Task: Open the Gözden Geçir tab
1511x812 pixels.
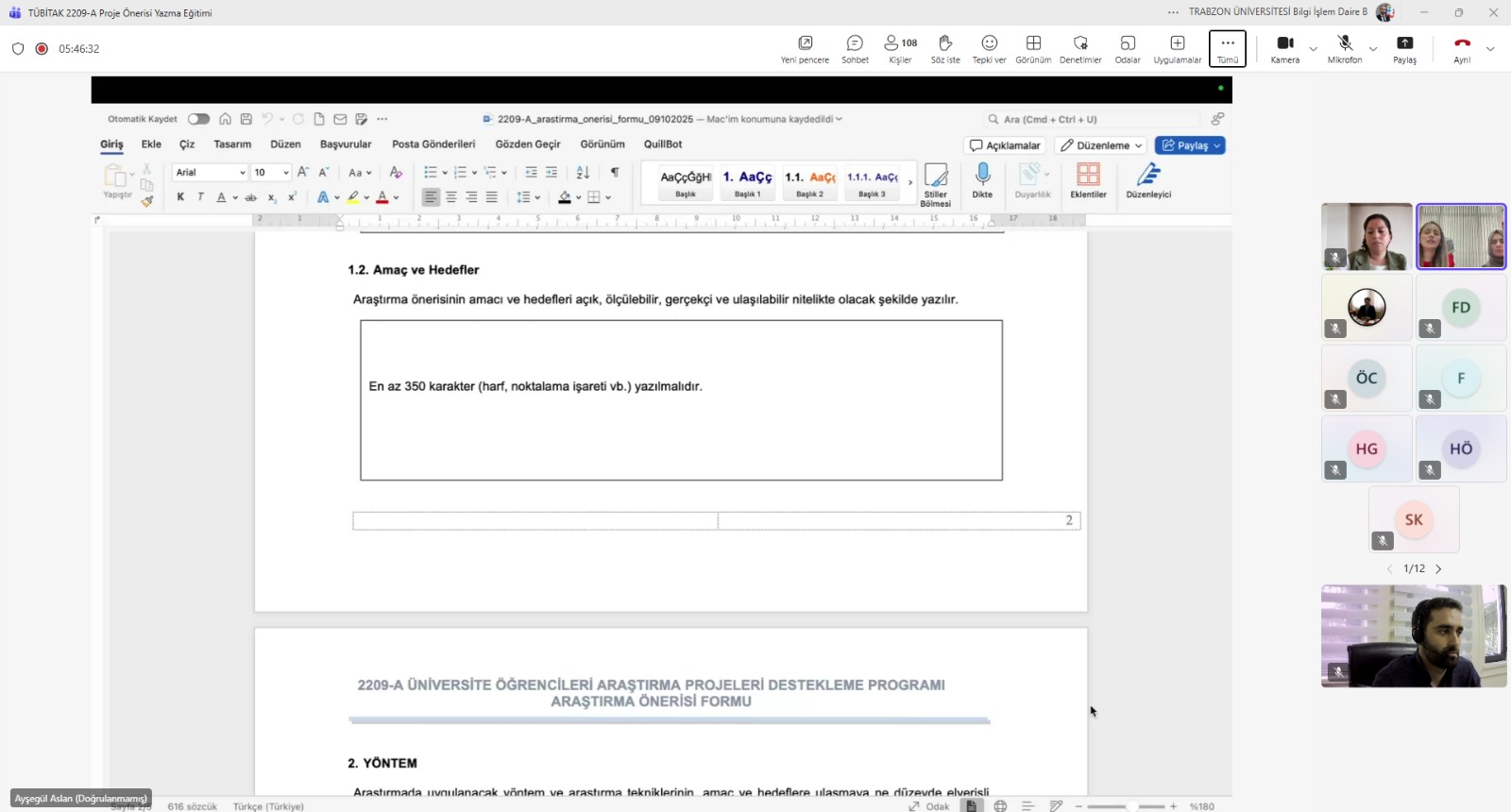Action: pos(528,144)
